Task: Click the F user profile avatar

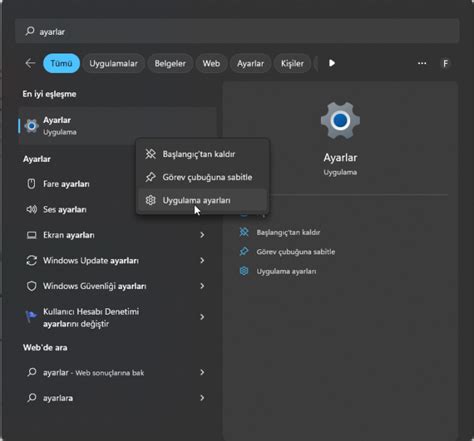Action: point(445,63)
